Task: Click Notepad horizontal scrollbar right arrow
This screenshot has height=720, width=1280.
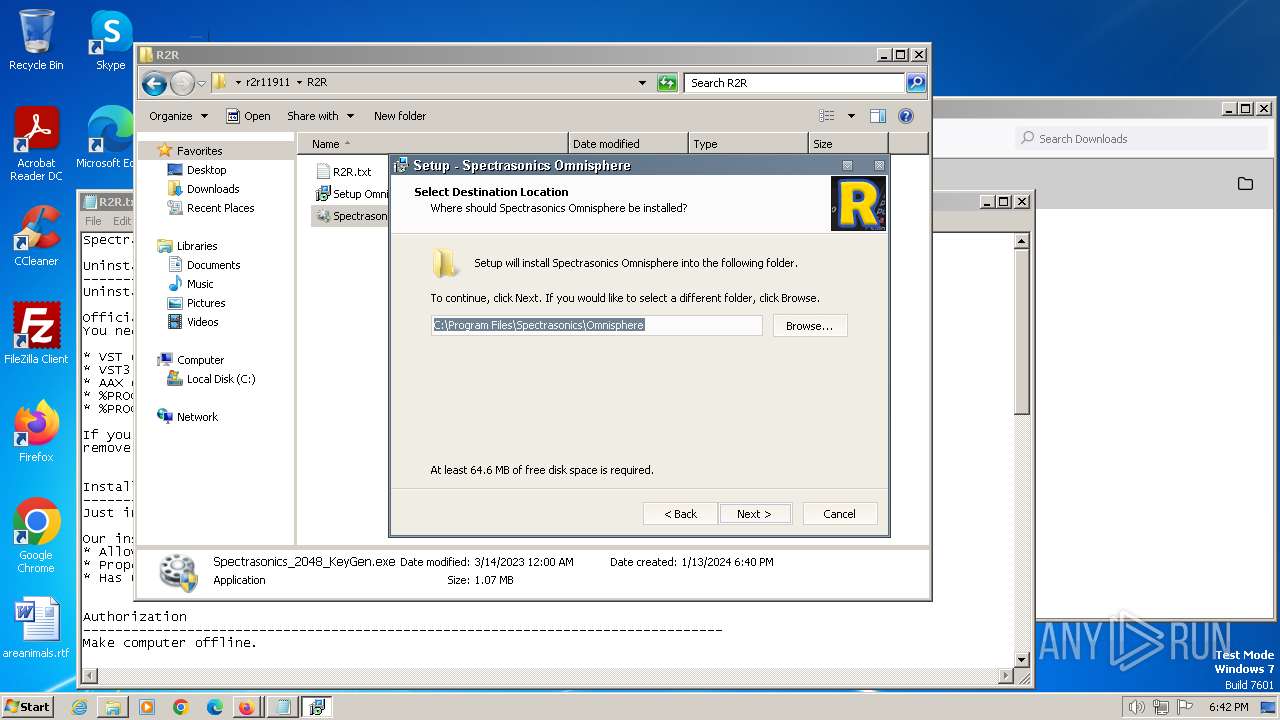Action: (1007, 677)
